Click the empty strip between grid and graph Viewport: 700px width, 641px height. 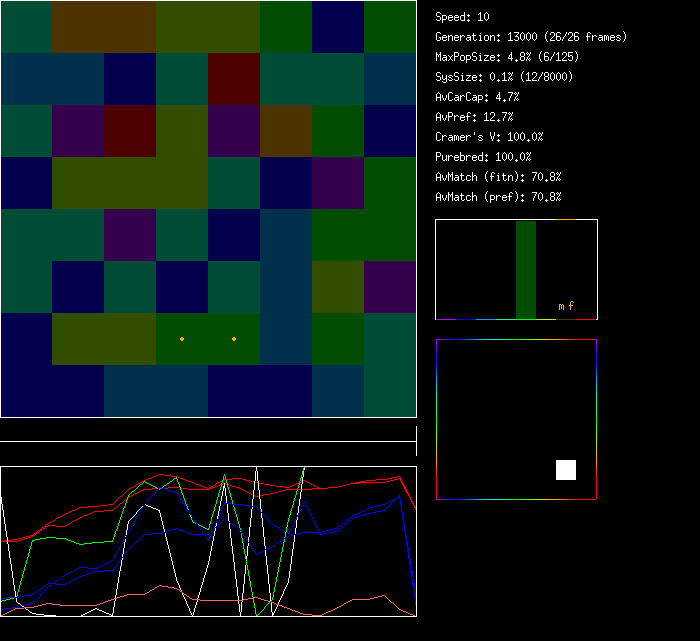point(208,441)
